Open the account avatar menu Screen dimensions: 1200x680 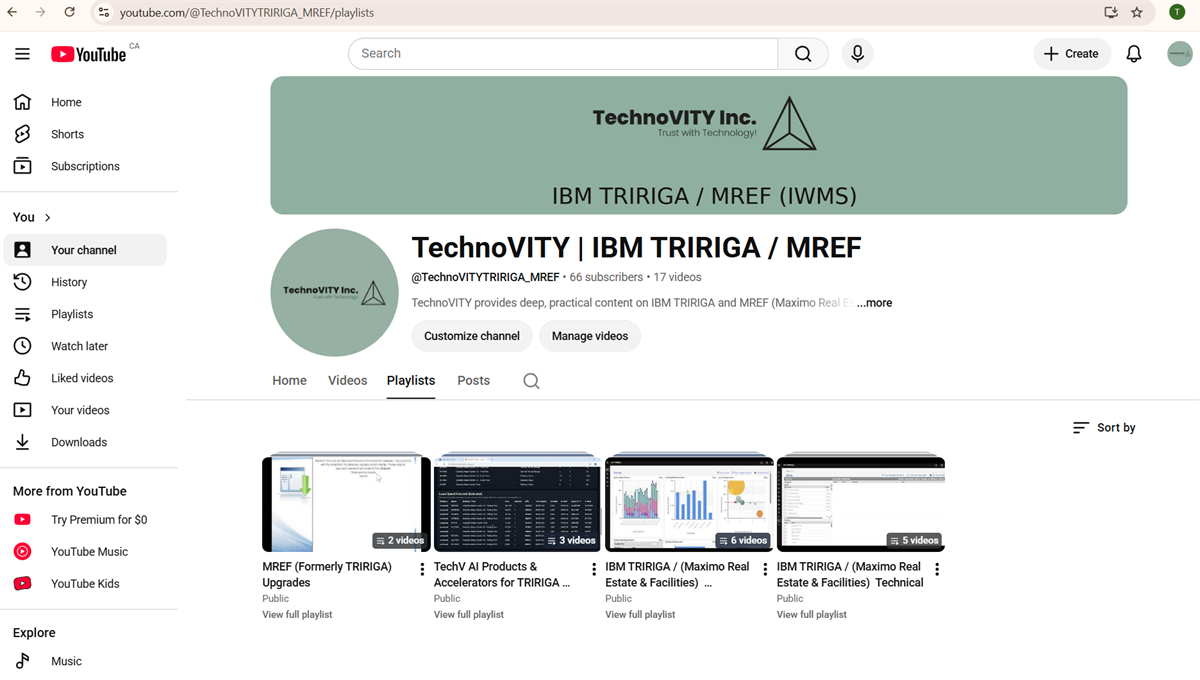[x=1180, y=54]
